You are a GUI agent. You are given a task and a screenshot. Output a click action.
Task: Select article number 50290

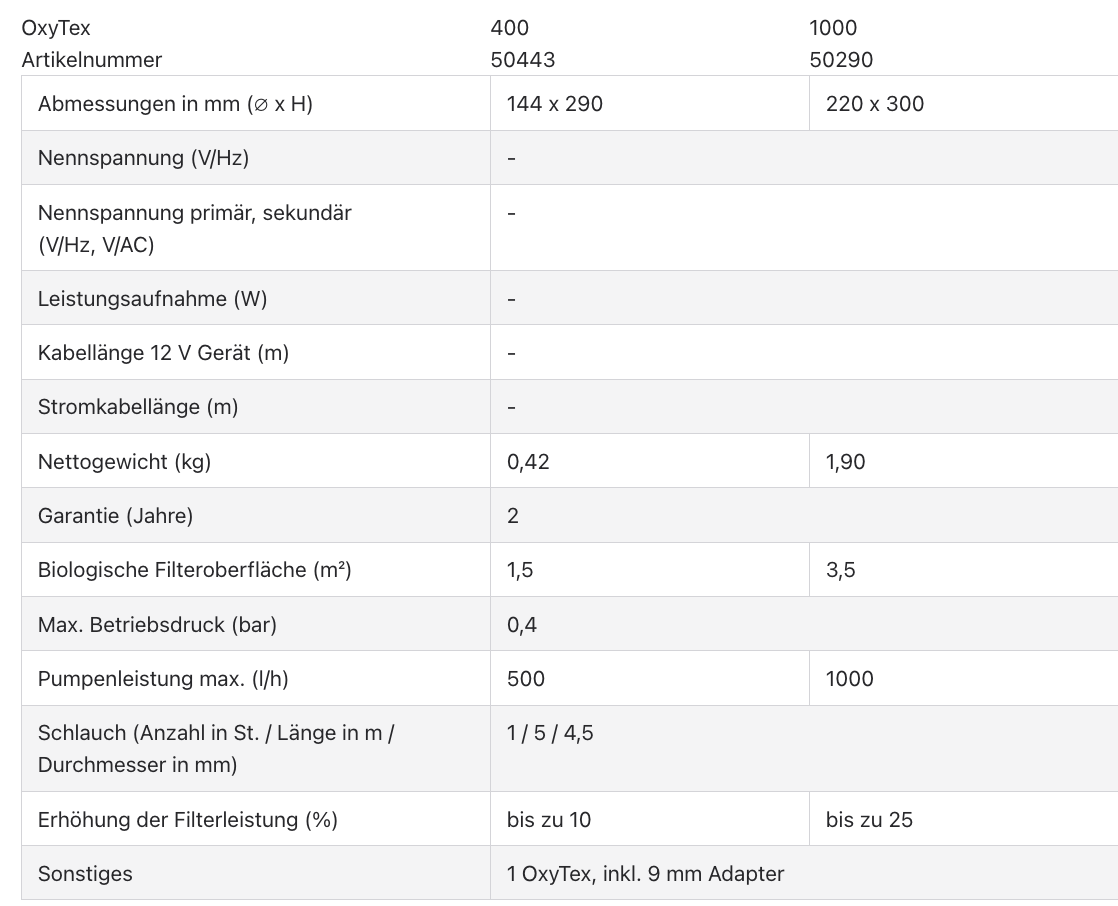841,60
